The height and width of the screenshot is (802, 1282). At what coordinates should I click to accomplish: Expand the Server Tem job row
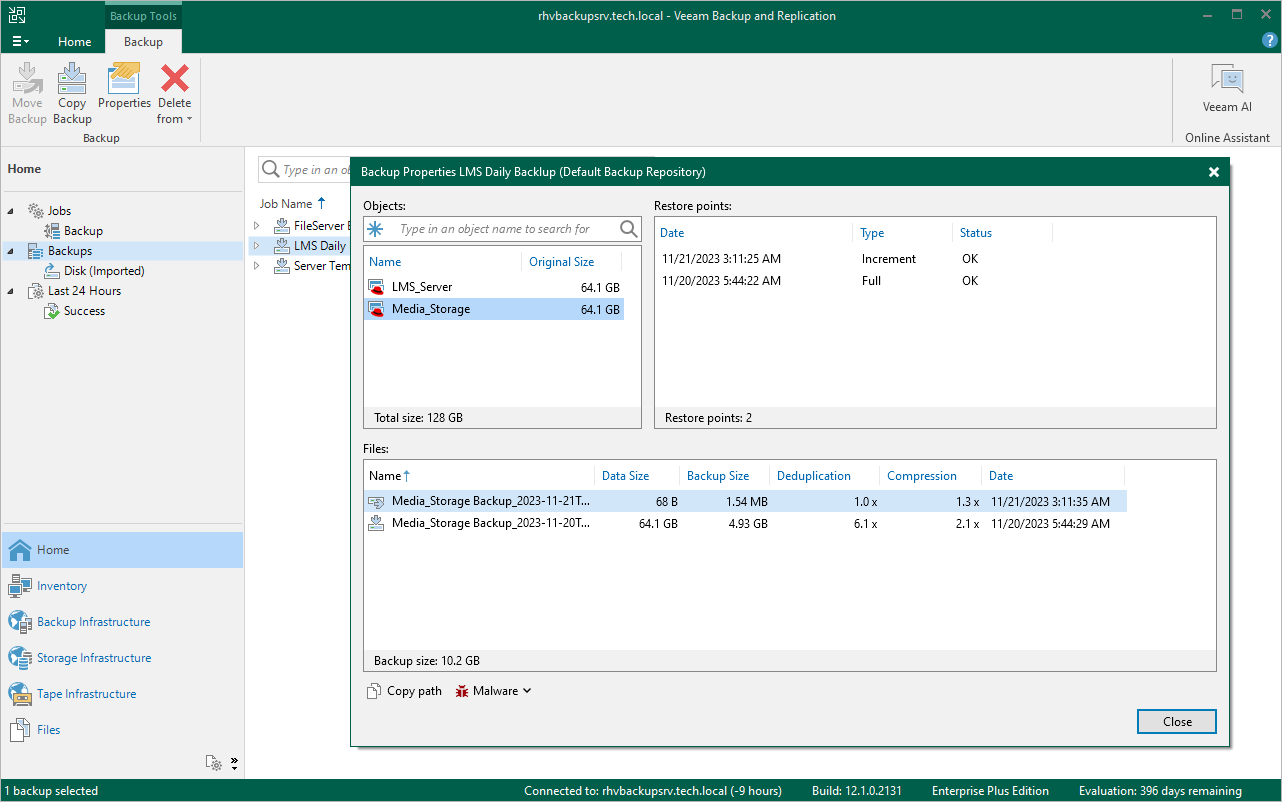[256, 266]
